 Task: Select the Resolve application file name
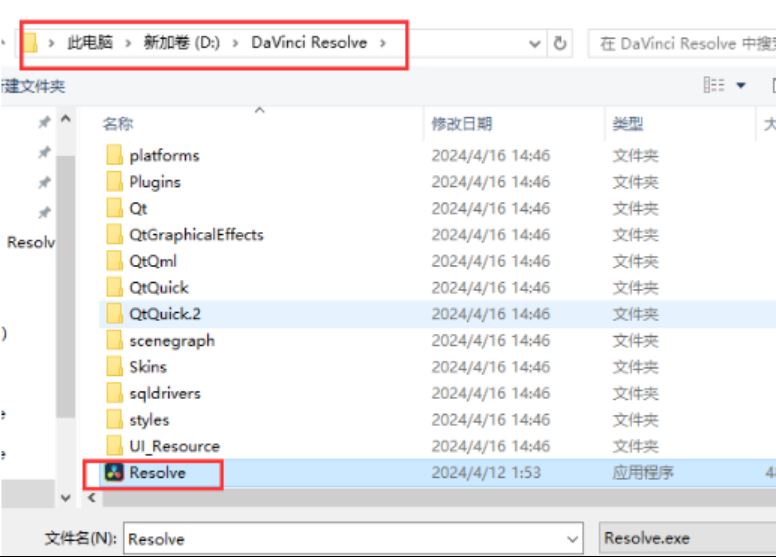157,472
